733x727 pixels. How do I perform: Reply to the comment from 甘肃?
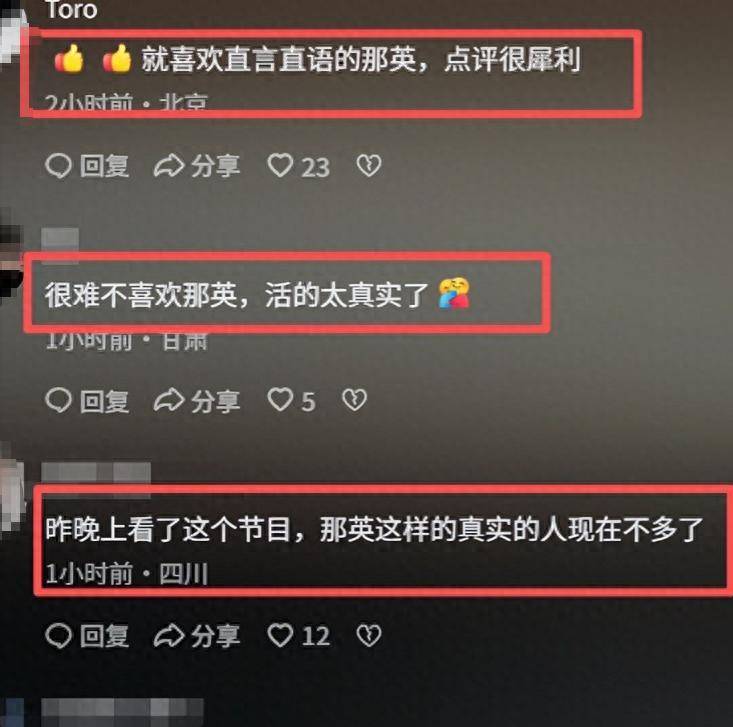58,401
